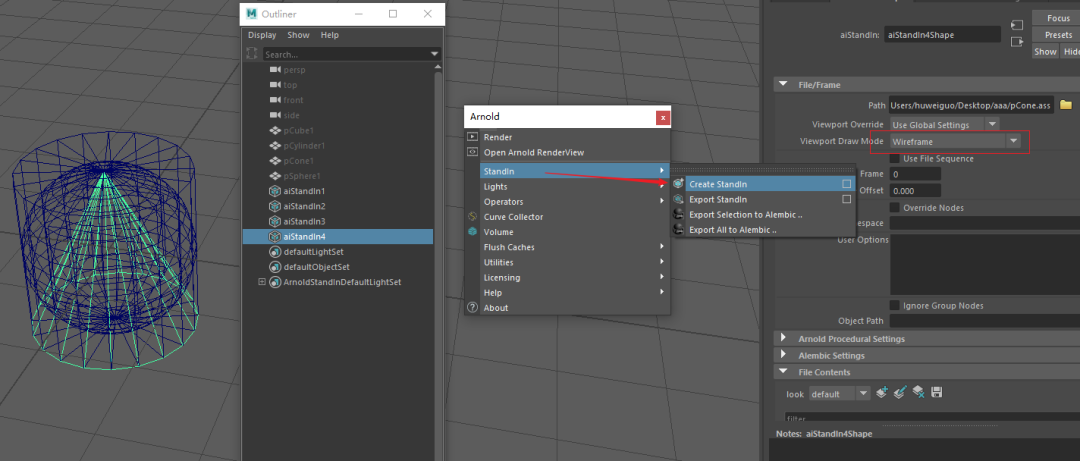Click the Export StandIn icon
The height and width of the screenshot is (461, 1080).
pos(678,199)
